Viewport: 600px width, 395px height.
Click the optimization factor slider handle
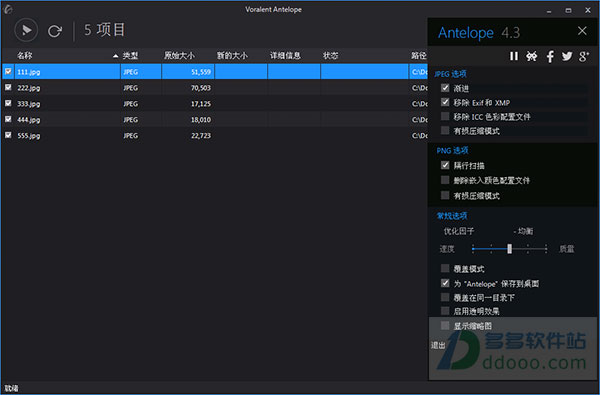tap(509, 249)
